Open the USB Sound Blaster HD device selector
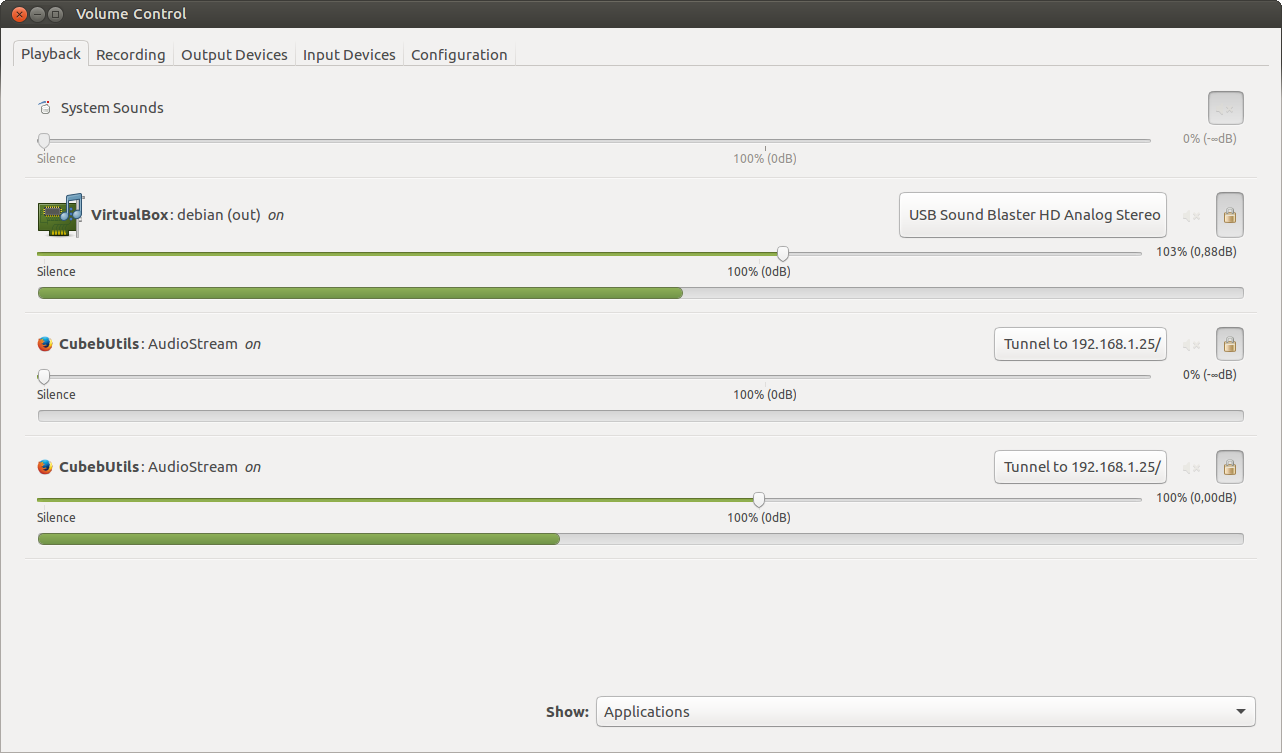The image size is (1282, 753). (x=1033, y=215)
